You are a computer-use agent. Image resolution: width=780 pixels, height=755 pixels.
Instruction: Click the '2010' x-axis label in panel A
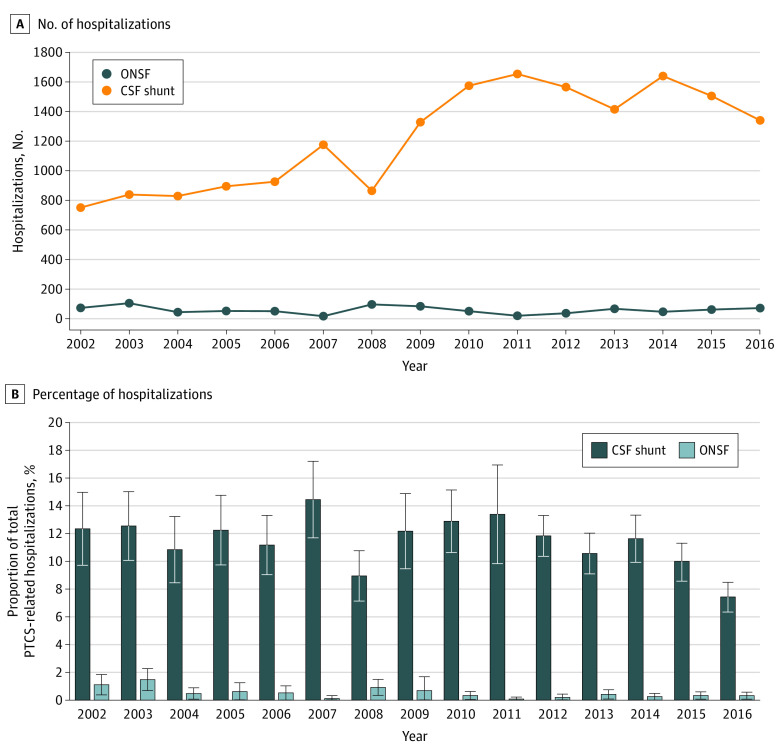coord(469,344)
